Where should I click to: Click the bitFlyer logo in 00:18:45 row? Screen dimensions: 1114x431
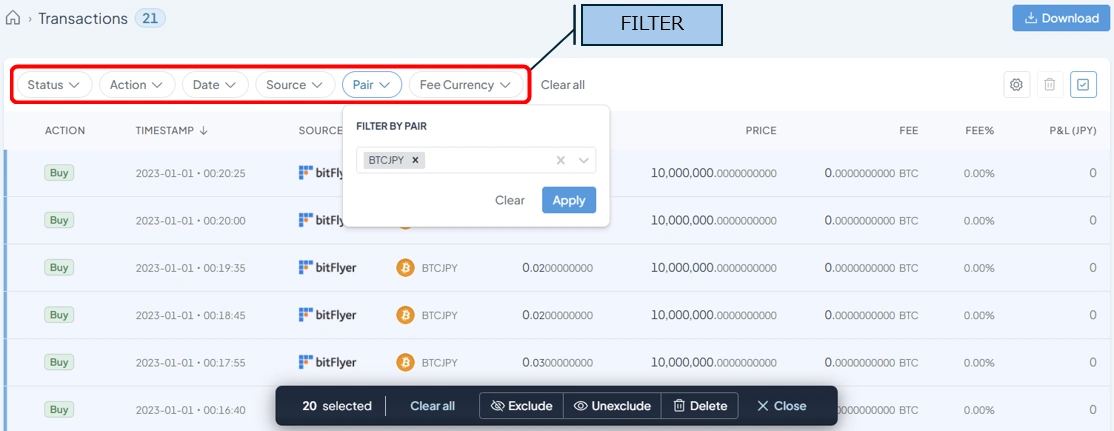point(328,315)
